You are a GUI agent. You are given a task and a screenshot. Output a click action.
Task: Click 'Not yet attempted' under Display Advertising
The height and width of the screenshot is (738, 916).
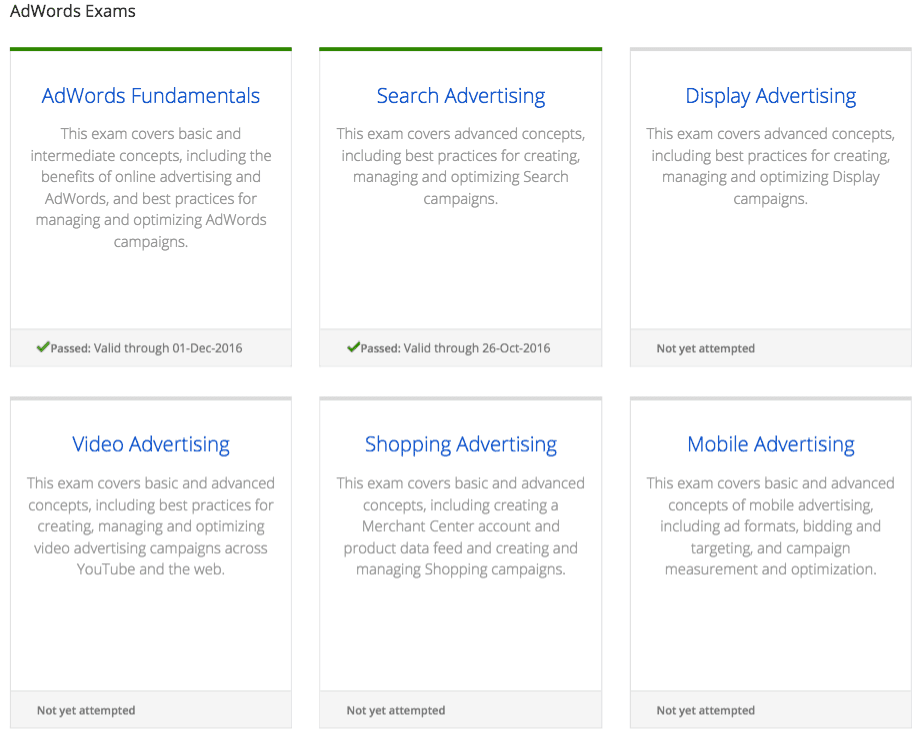tap(706, 349)
